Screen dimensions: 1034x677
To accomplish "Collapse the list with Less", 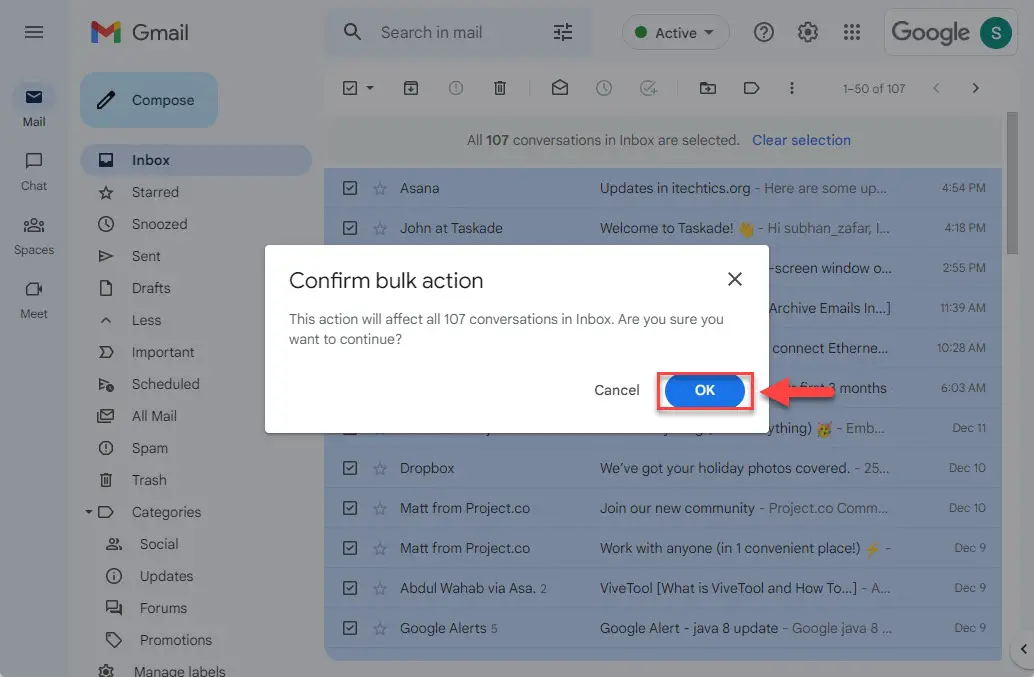I will 146,320.
